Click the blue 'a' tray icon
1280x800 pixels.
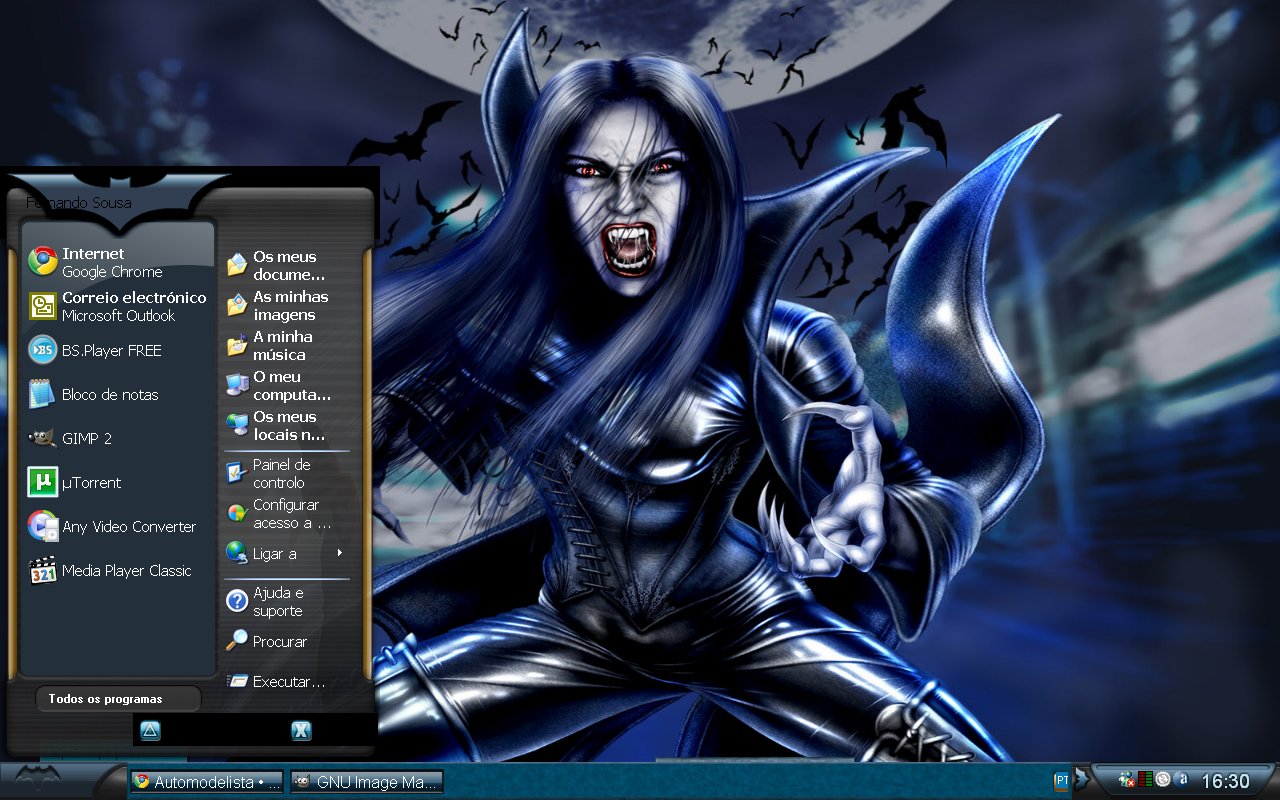tap(1182, 779)
